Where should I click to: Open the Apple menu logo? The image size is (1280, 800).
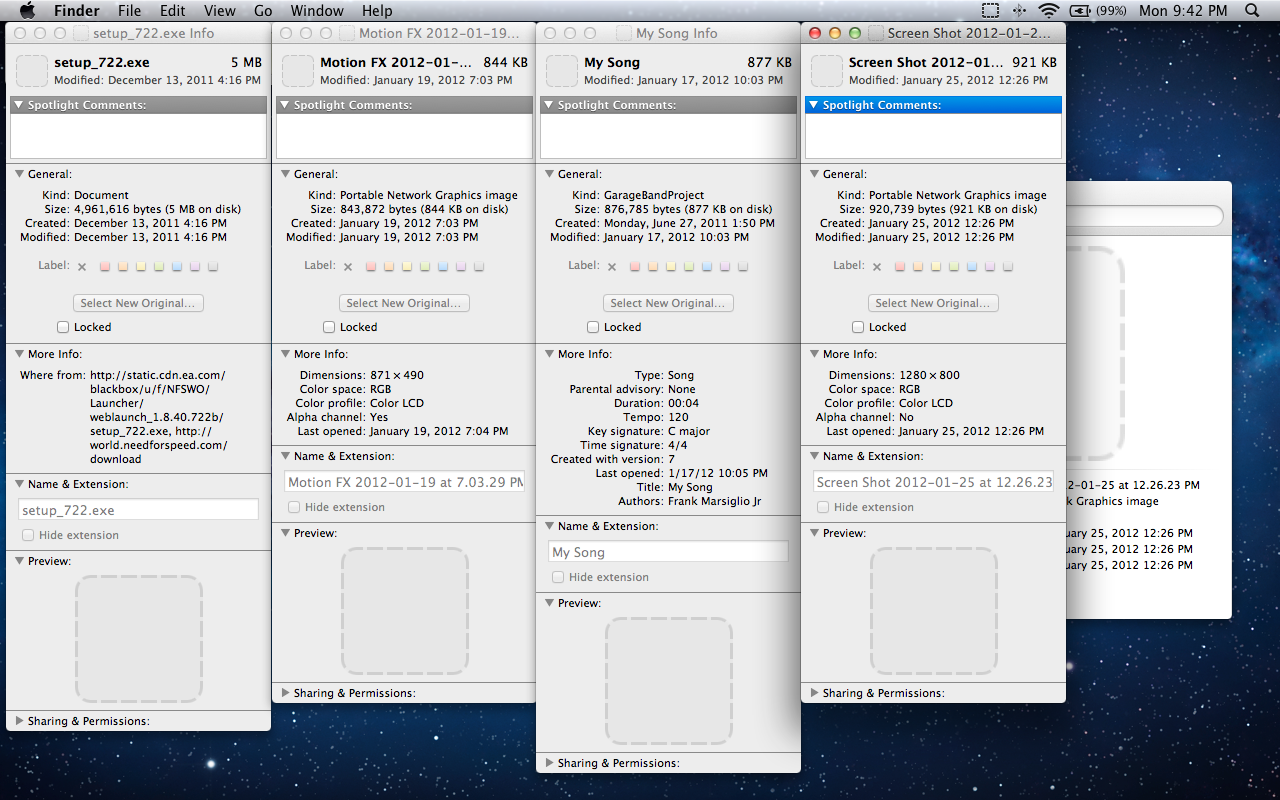click(27, 11)
